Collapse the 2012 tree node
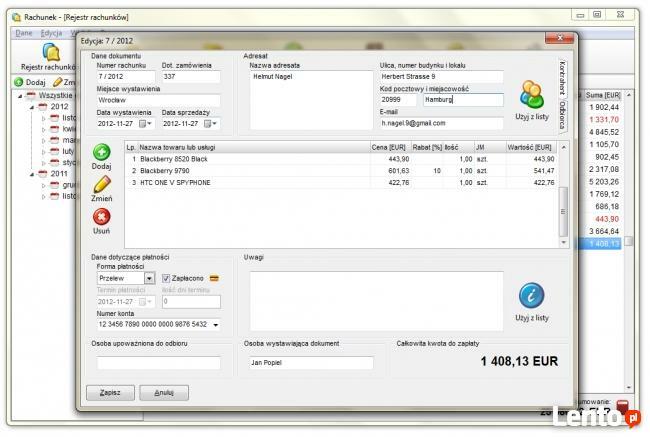Screen dimensions: 650x437 [x=31, y=106]
